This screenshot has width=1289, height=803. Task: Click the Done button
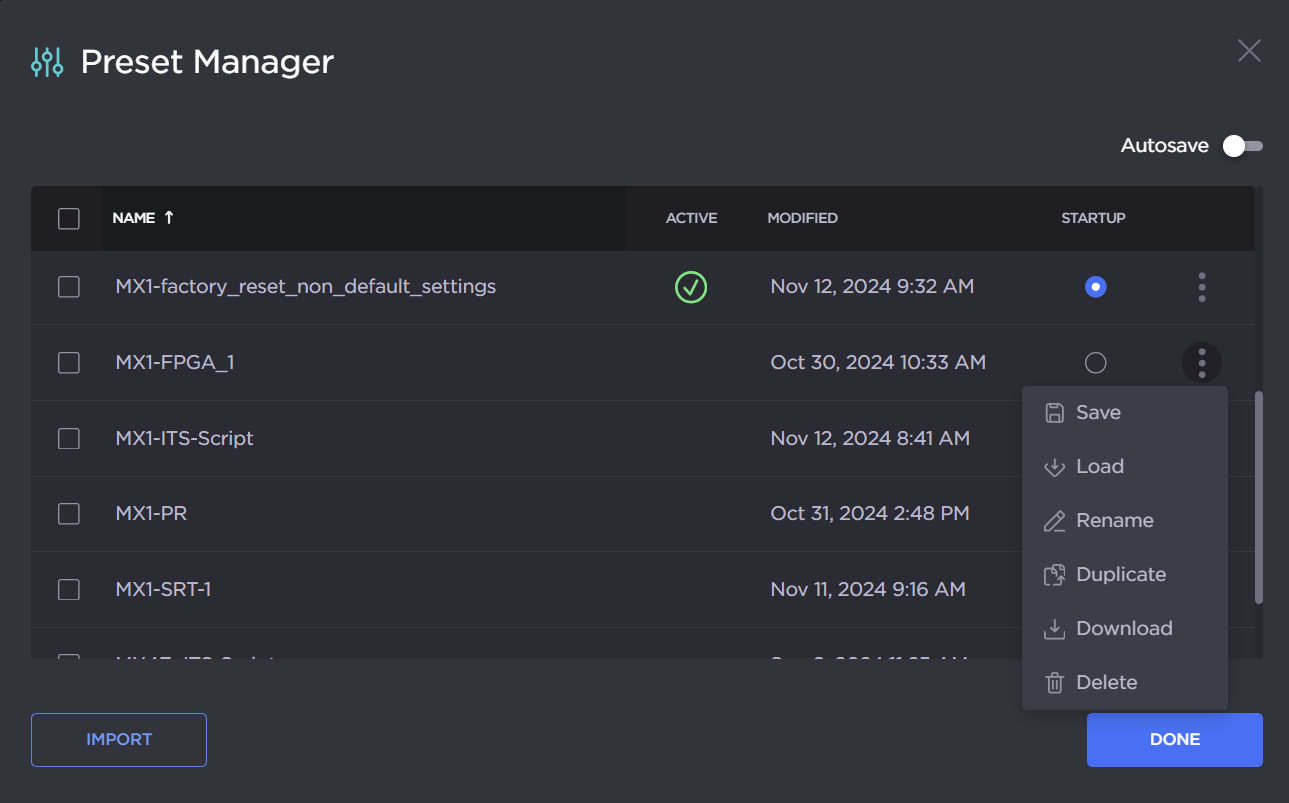1174,740
